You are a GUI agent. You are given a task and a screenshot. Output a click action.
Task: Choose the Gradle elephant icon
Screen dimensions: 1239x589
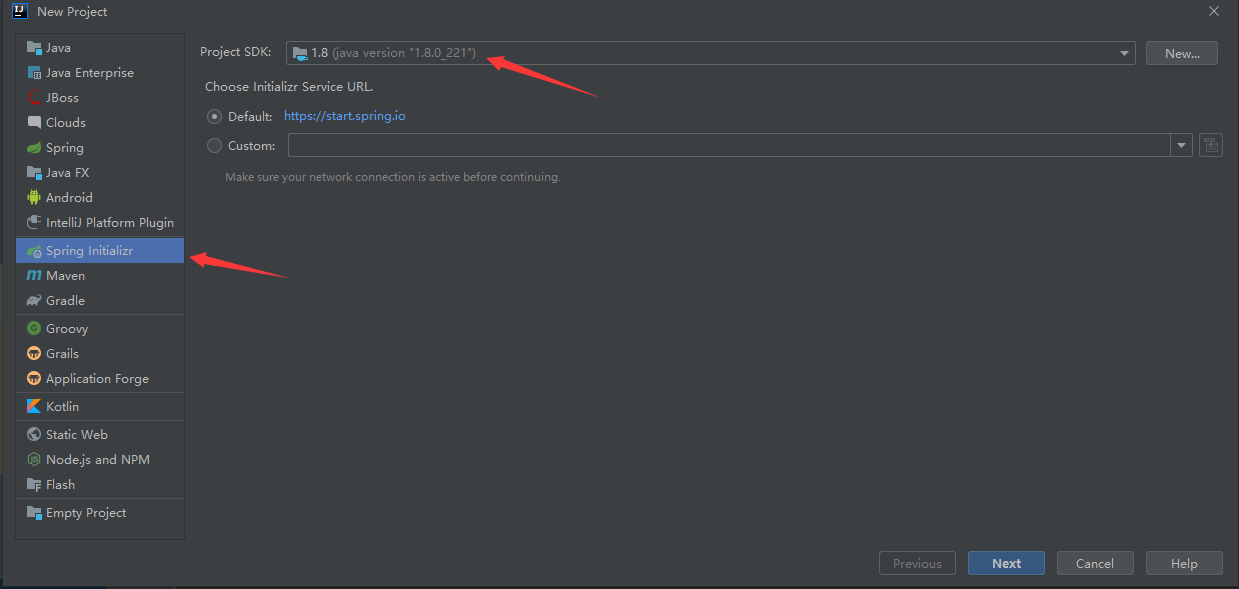pos(34,301)
